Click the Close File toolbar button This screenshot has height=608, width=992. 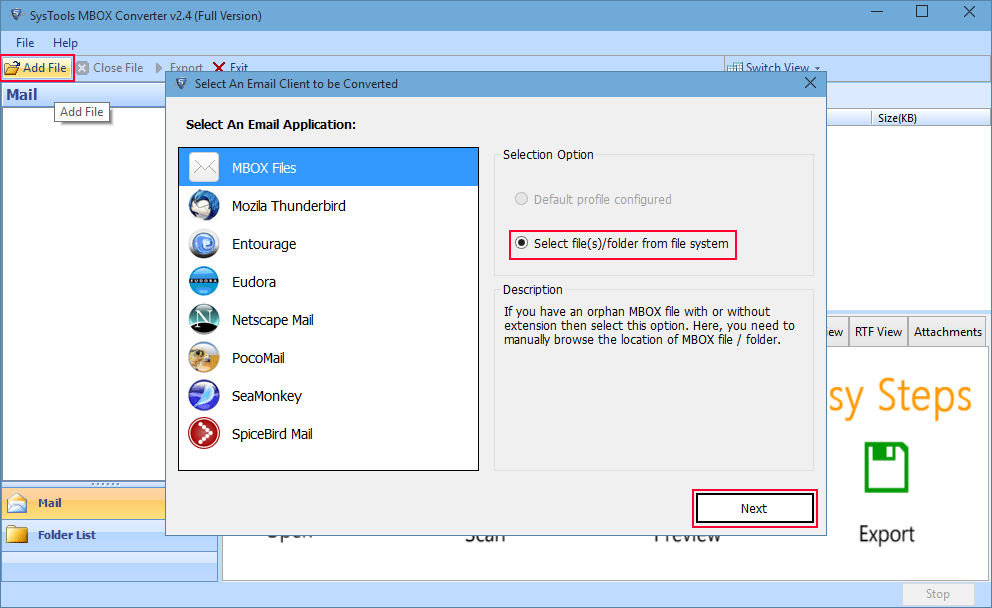point(110,68)
